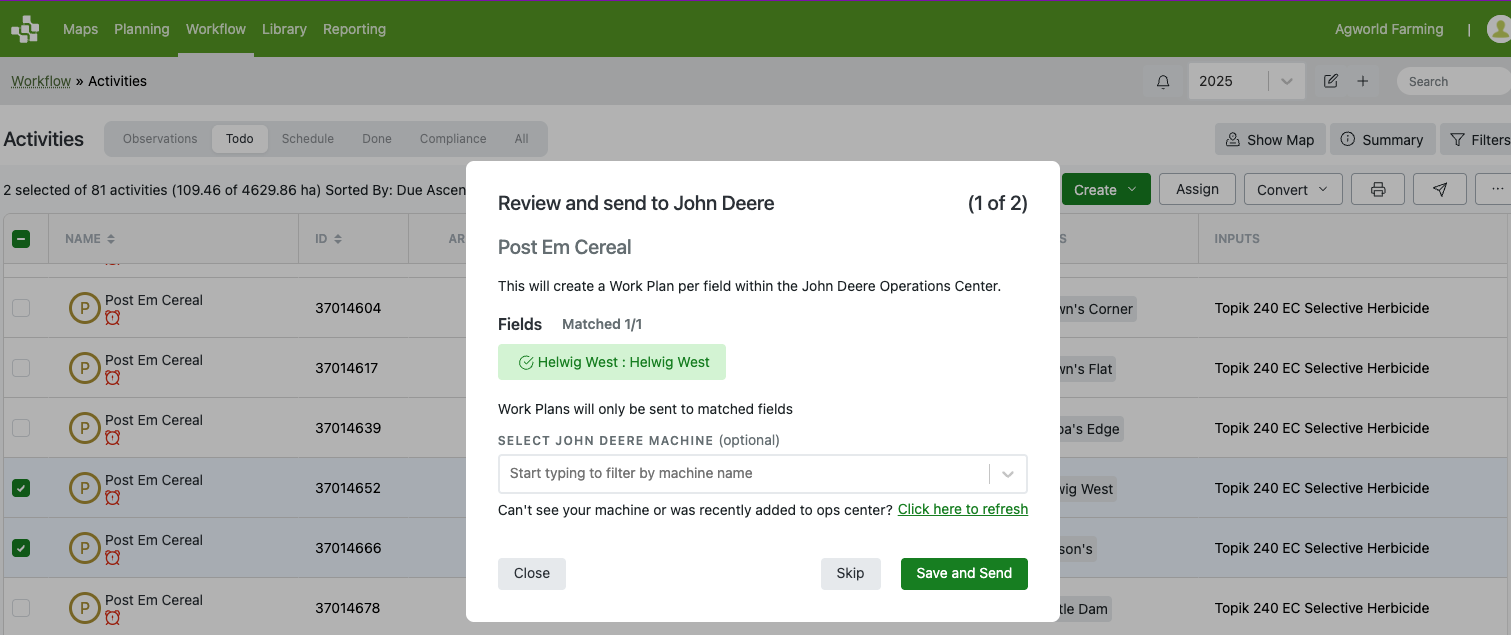This screenshot has height=635, width=1511.
Task: Click the Agworld logo icon
Action: (25, 29)
